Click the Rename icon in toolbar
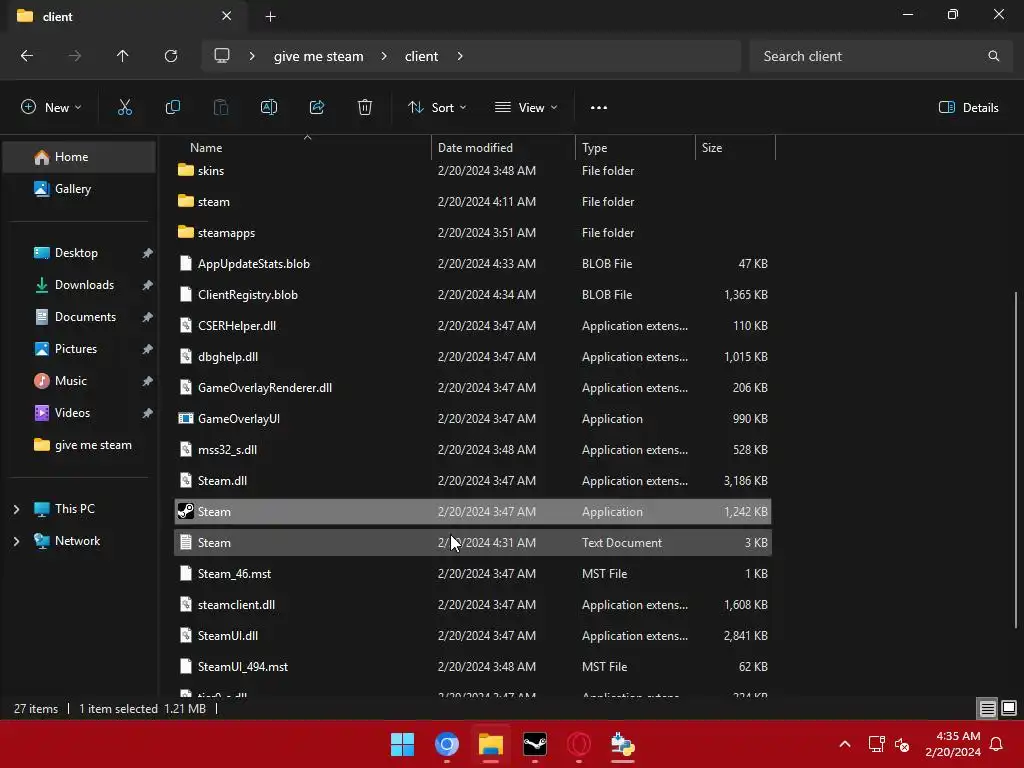Viewport: 1024px width, 768px height. tap(268, 108)
